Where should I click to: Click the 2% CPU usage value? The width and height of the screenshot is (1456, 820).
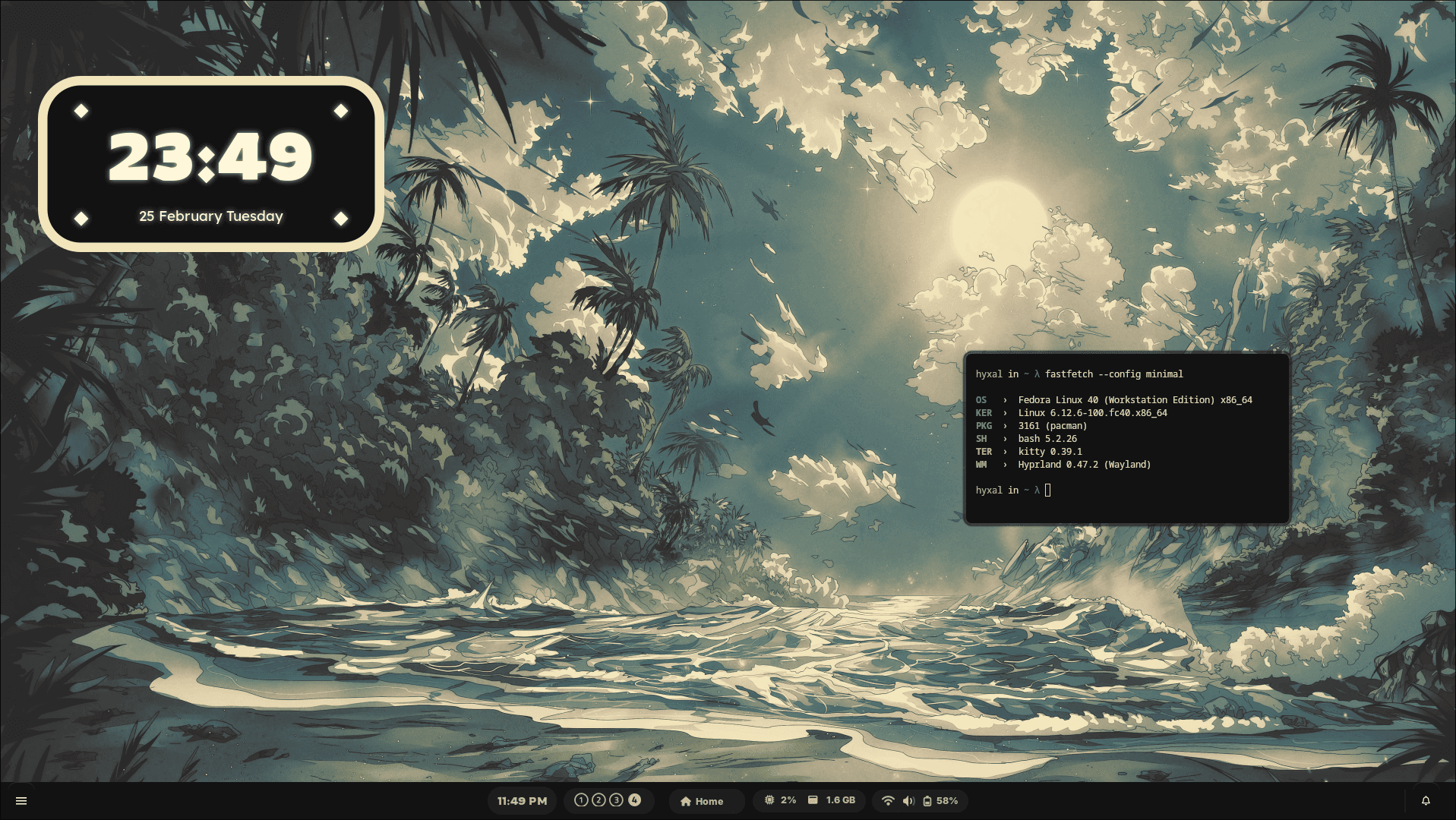788,800
